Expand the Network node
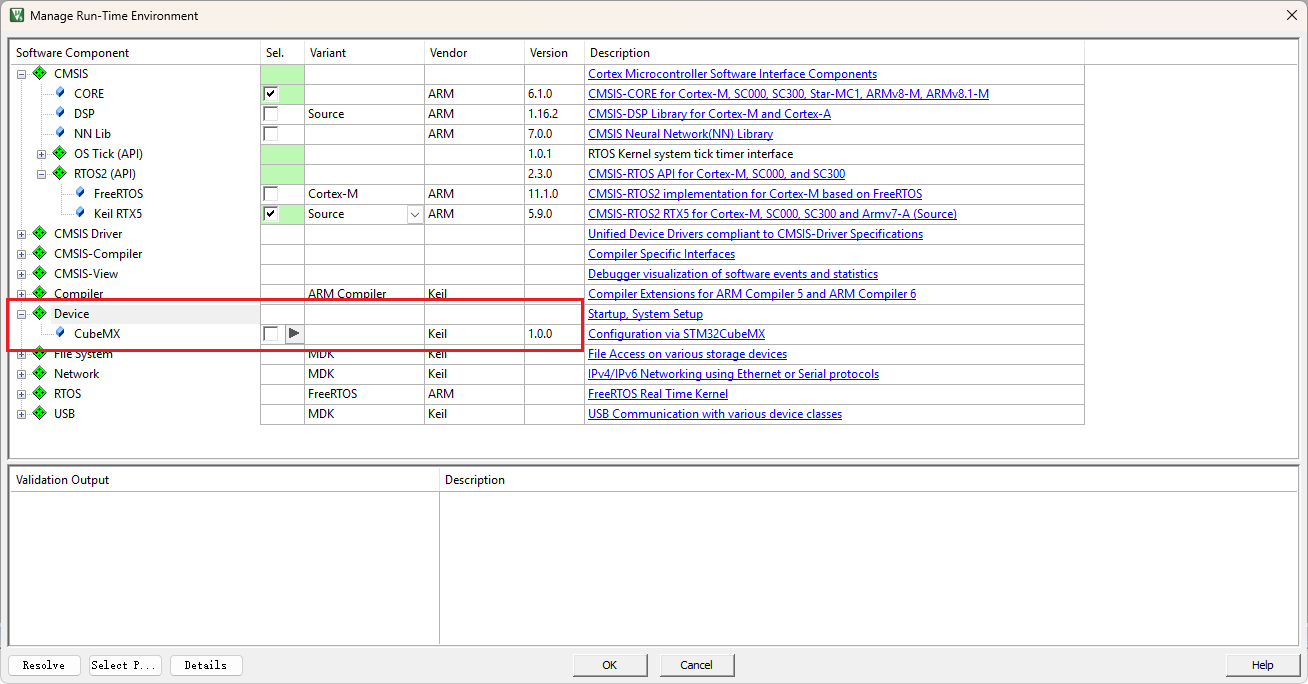Image resolution: width=1308 pixels, height=684 pixels. (x=21, y=374)
